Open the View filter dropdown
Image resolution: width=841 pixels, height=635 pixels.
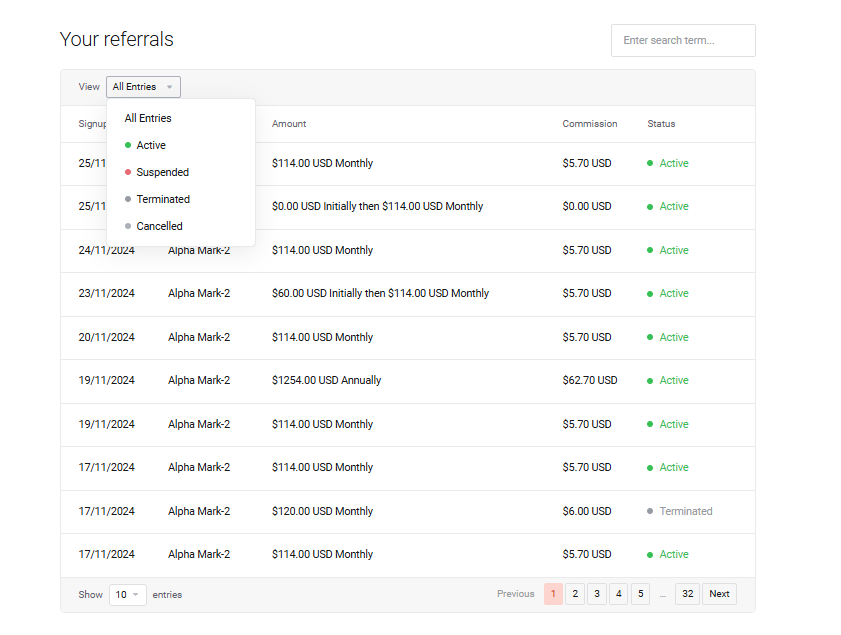143,87
